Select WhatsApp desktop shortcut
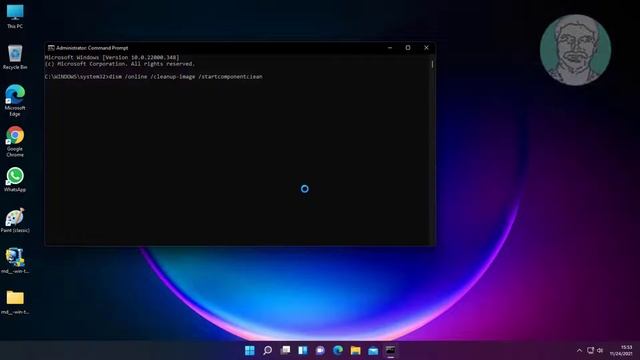Screen dimensions: 640x360 pyautogui.click(x=15, y=180)
